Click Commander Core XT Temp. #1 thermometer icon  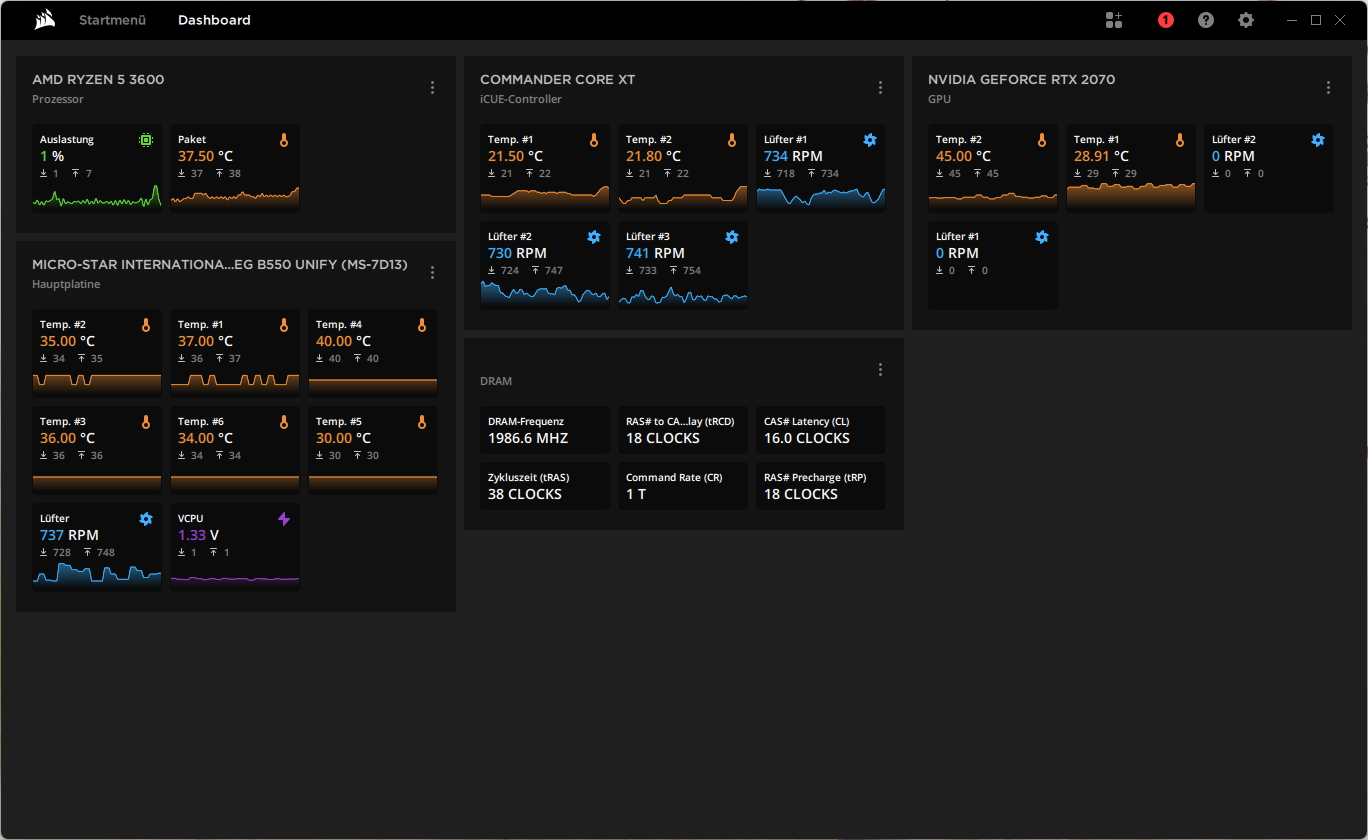click(594, 140)
